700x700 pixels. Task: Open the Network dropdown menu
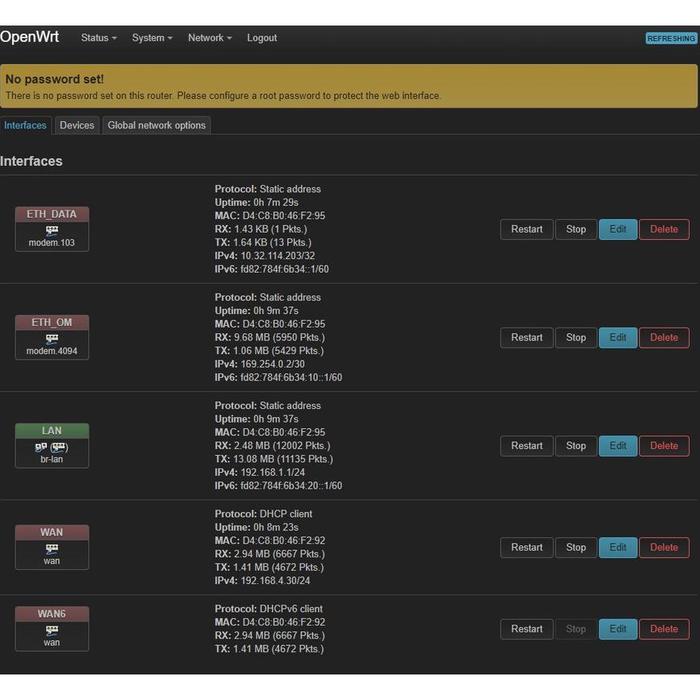[209, 38]
